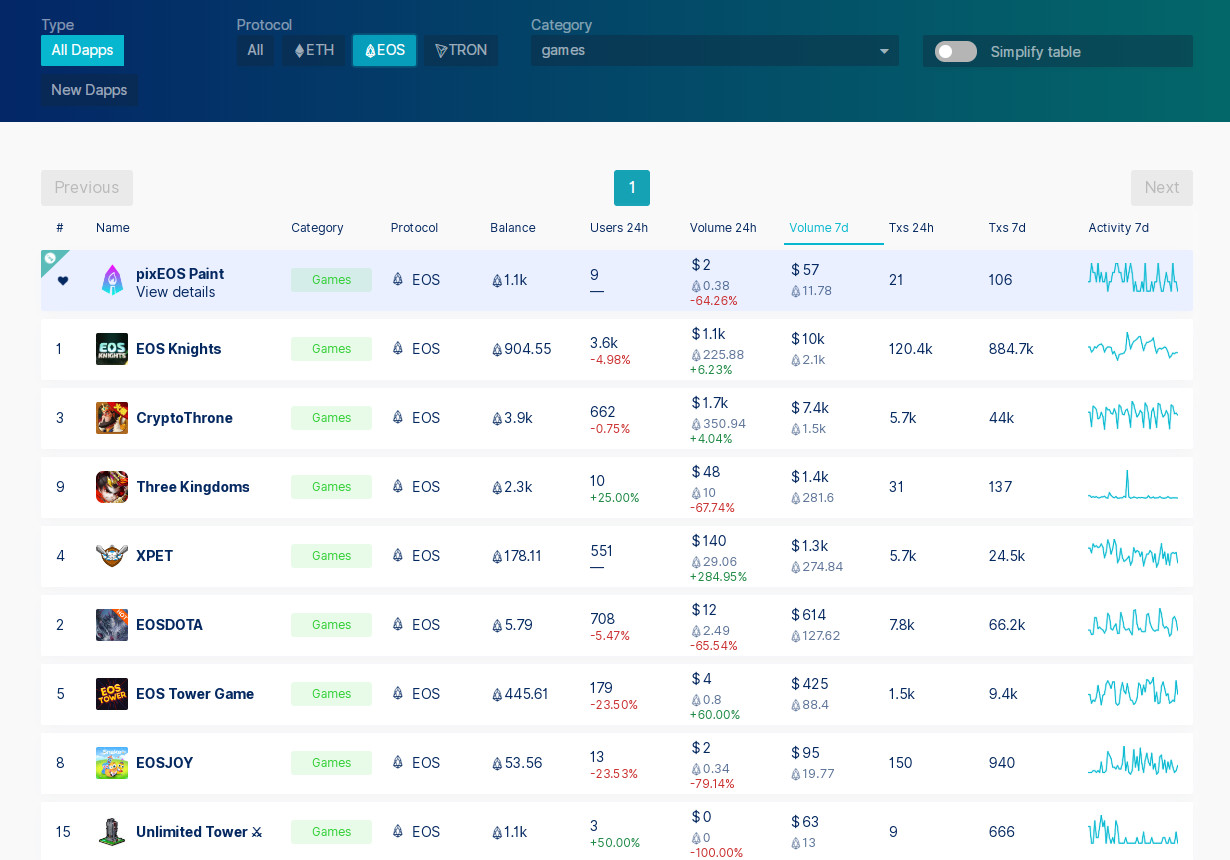1230x860 pixels.
Task: View the activity sparkline for EOS Knights
Action: pos(1133,348)
